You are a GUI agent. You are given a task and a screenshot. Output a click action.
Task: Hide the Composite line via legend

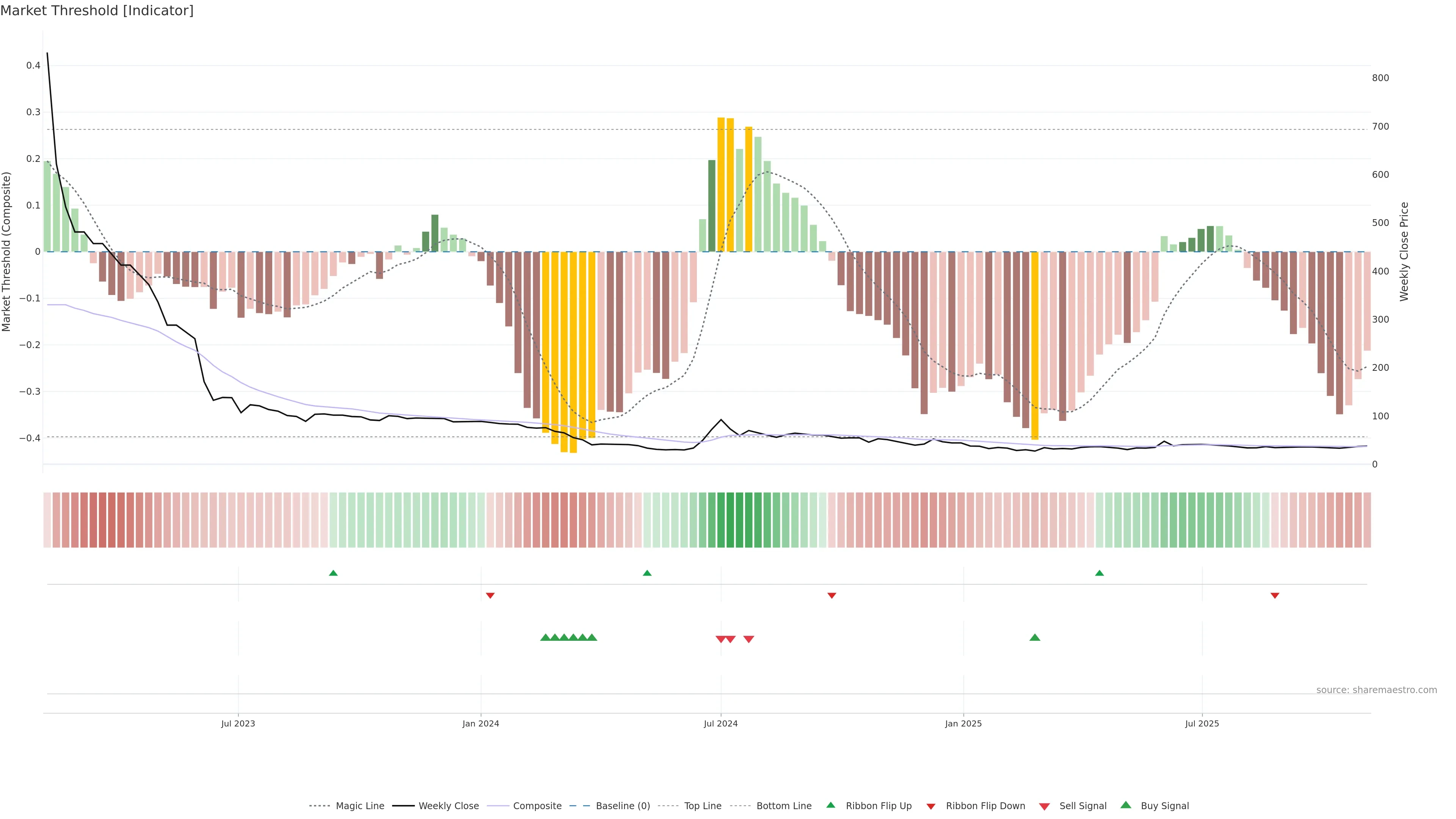pos(537,805)
